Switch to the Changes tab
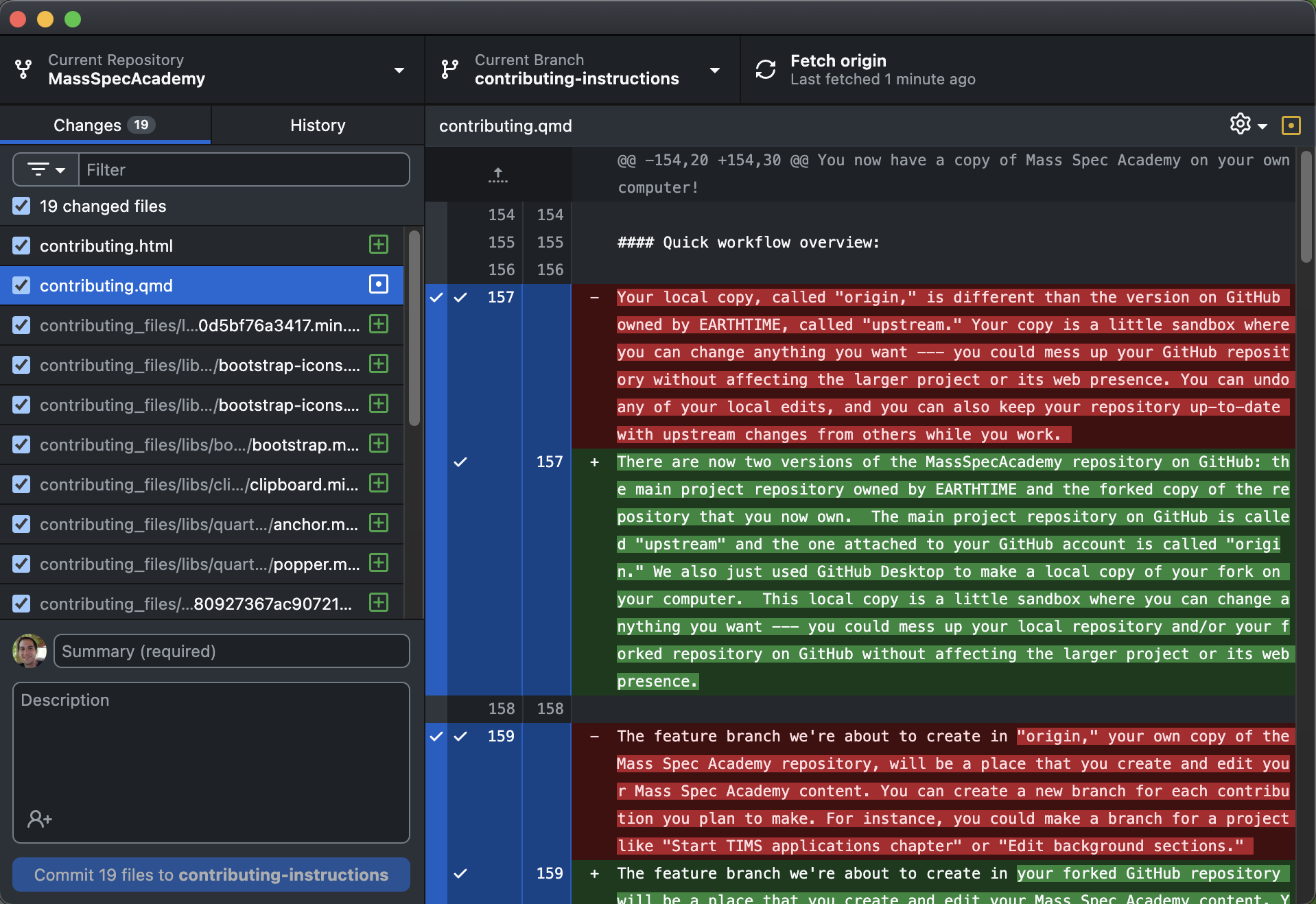 pos(105,125)
